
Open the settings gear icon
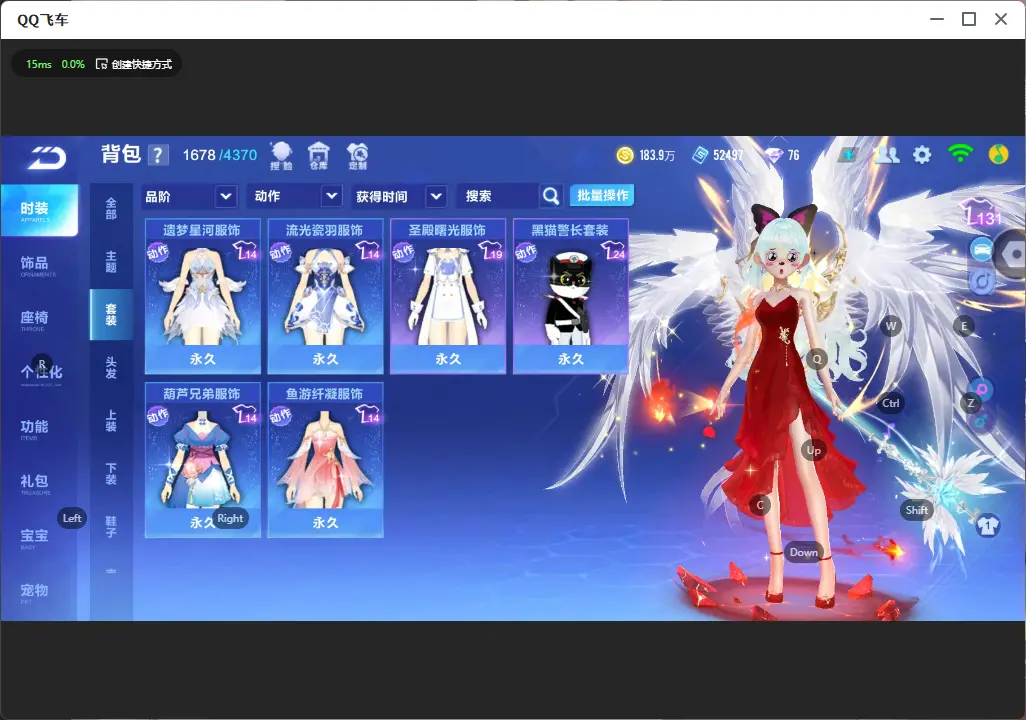(x=922, y=155)
